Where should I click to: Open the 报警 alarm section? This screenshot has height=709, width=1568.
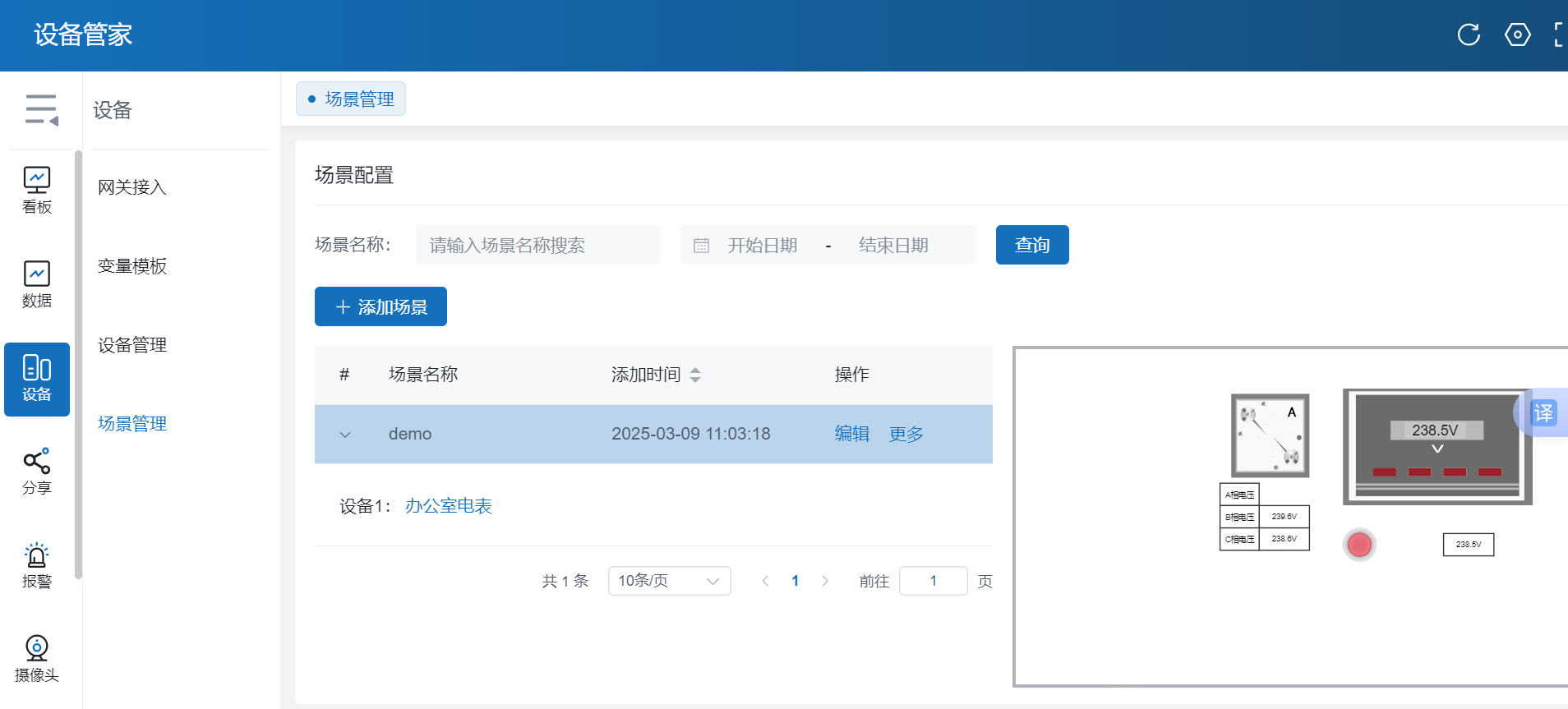pos(37,565)
